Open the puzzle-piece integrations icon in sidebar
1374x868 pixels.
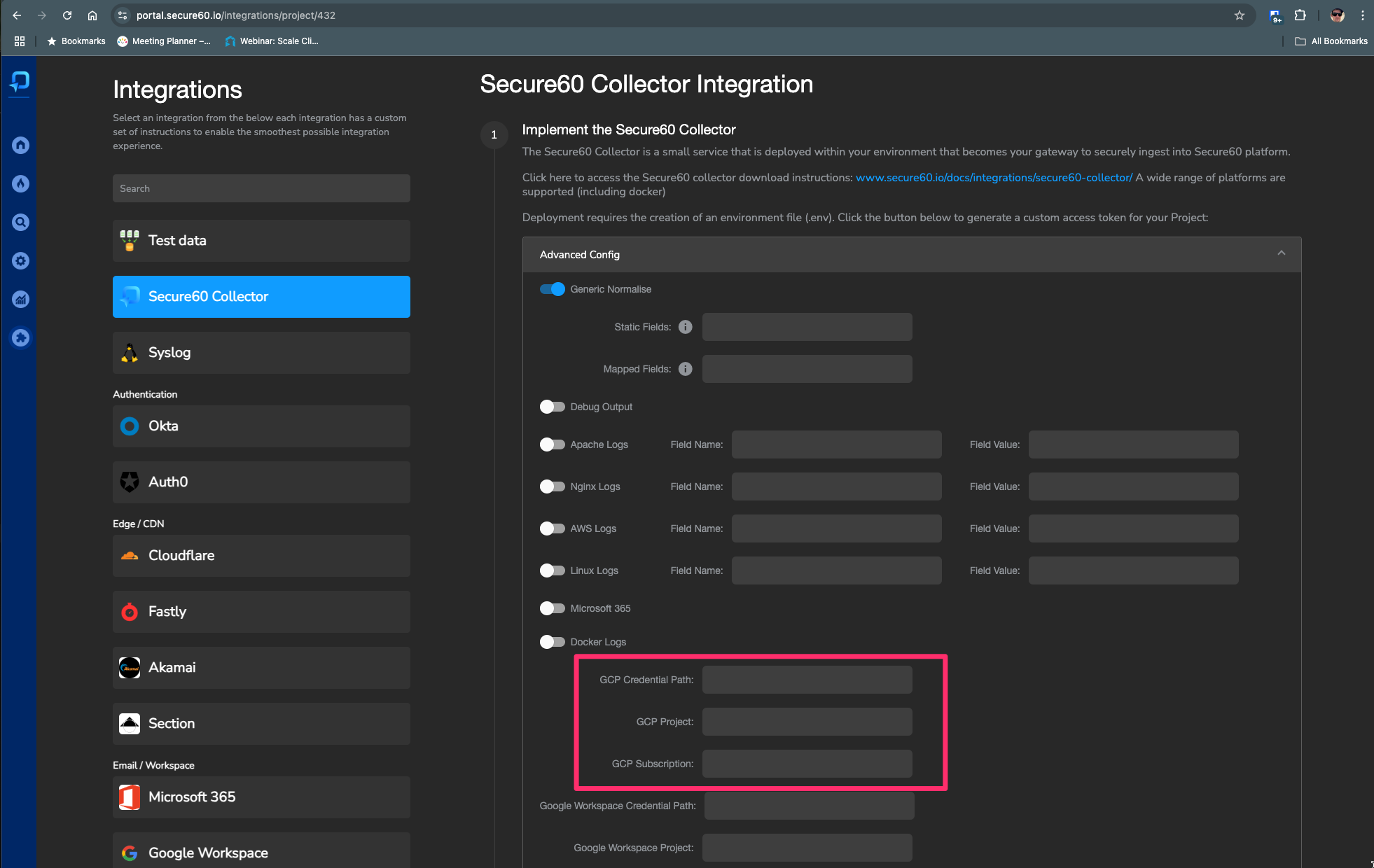[x=20, y=337]
